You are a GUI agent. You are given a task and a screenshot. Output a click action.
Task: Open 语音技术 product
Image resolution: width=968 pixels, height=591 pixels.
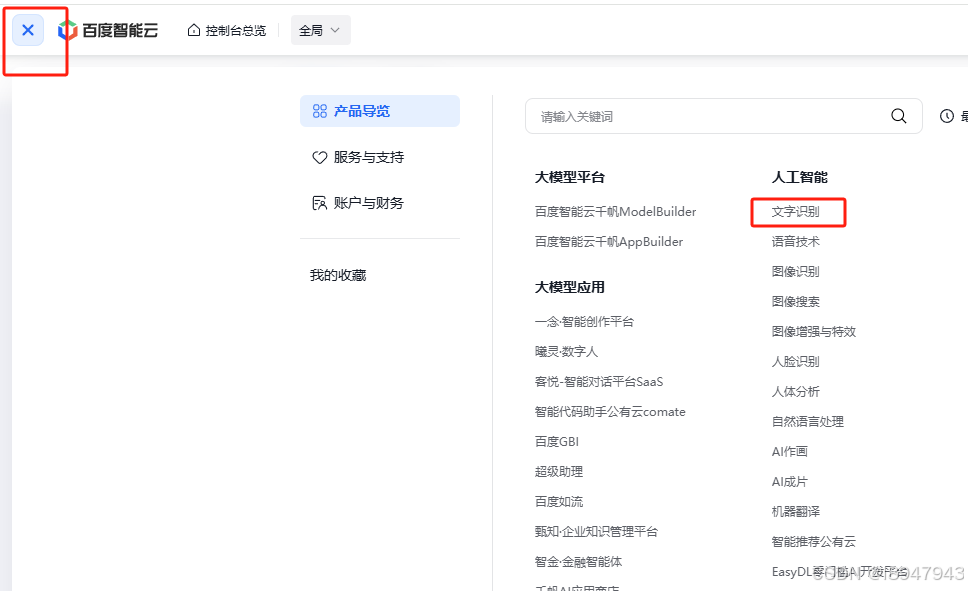point(796,242)
